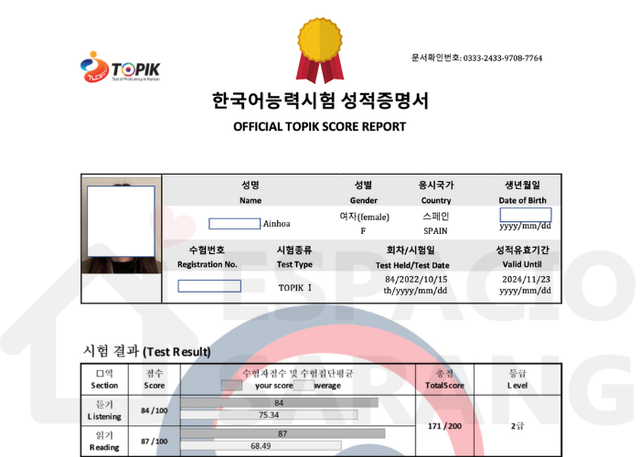The height and width of the screenshot is (457, 640).
Task: Click the 'average' legend label
Action: click(327, 386)
